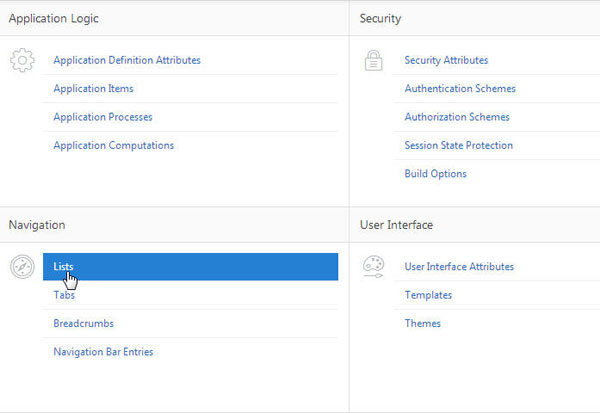Open Application Computations
This screenshot has height=413, width=600.
click(114, 145)
